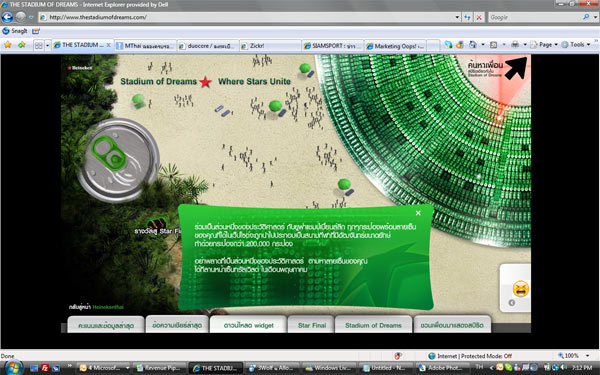Click the find friends arrow button
The height and width of the screenshot is (375, 600).
point(515,67)
